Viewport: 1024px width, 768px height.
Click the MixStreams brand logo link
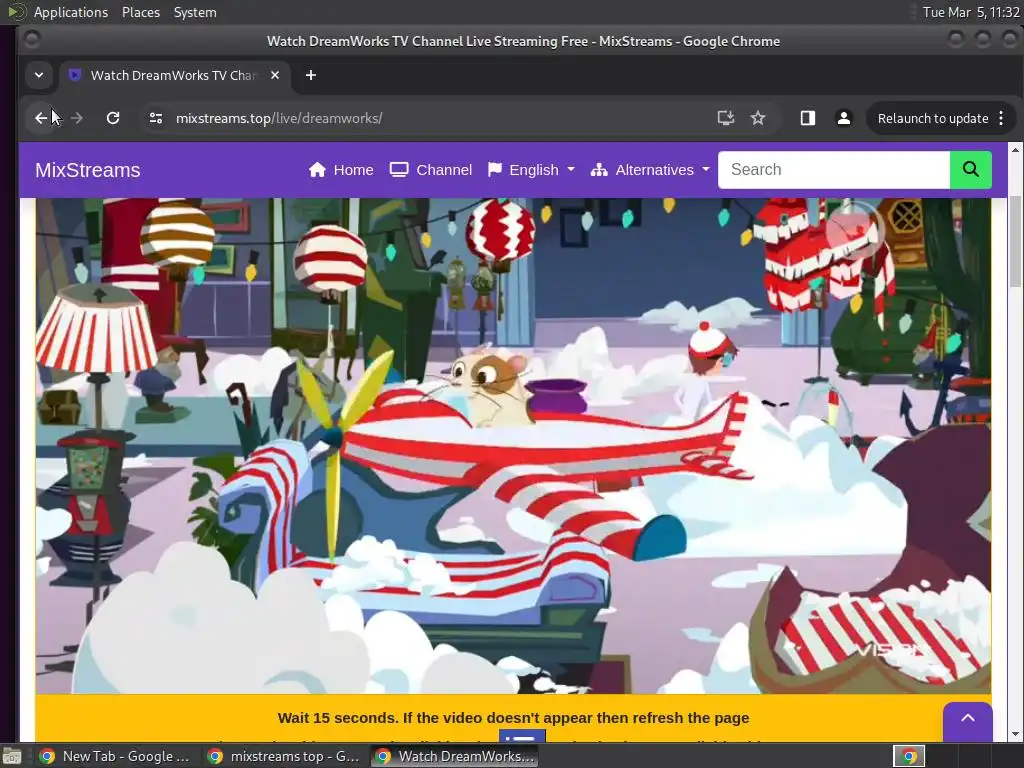pyautogui.click(x=88, y=170)
